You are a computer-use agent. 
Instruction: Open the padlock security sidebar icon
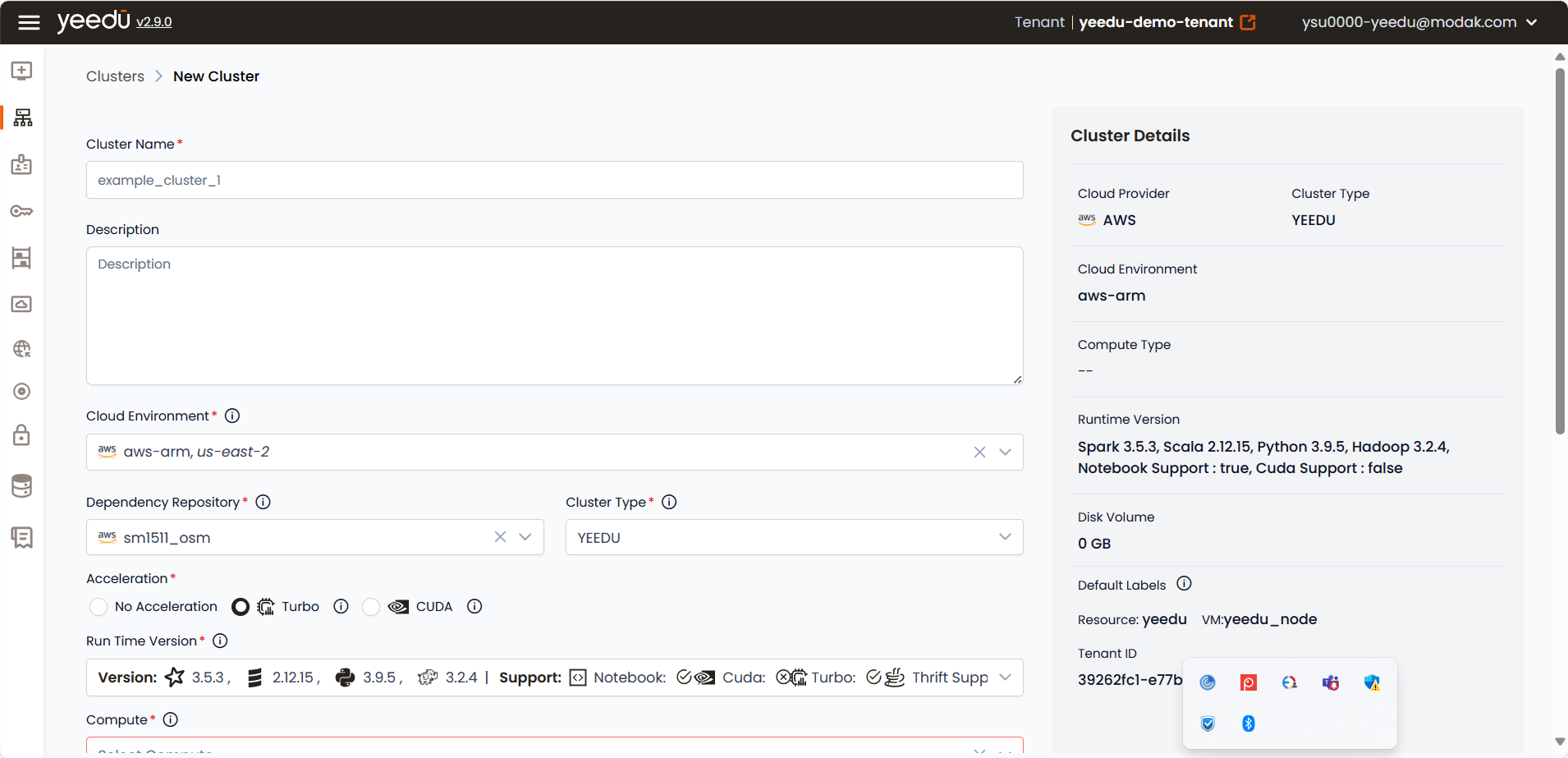pyautogui.click(x=22, y=434)
